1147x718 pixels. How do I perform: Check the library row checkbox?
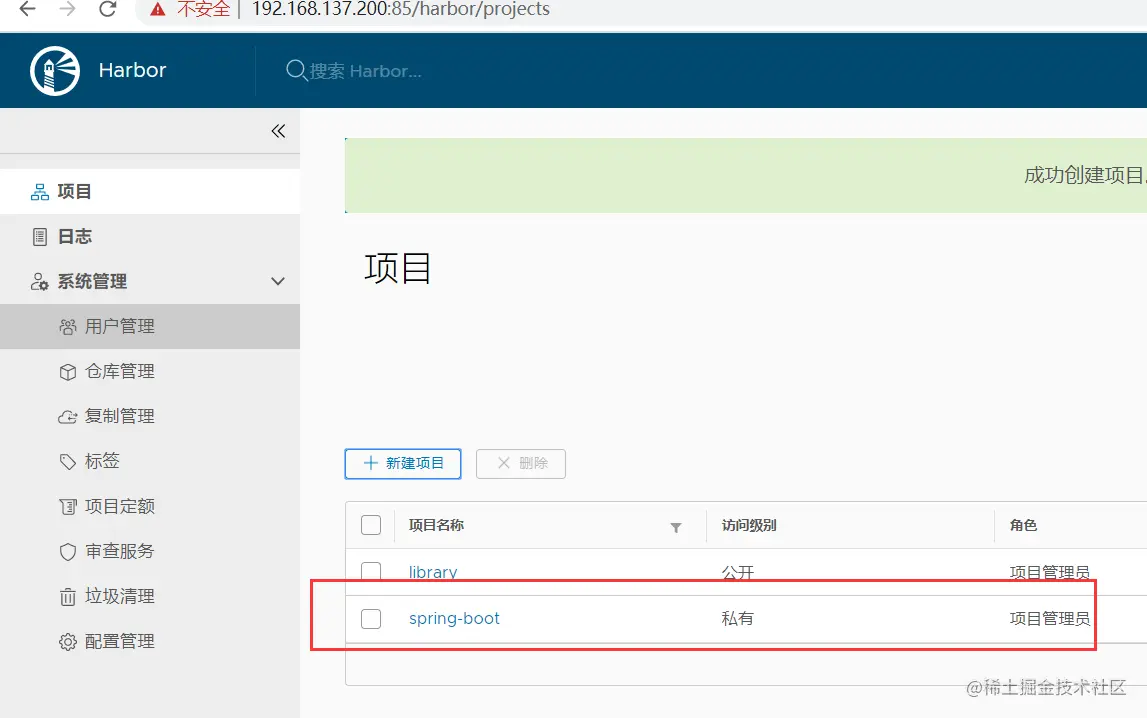(371, 571)
